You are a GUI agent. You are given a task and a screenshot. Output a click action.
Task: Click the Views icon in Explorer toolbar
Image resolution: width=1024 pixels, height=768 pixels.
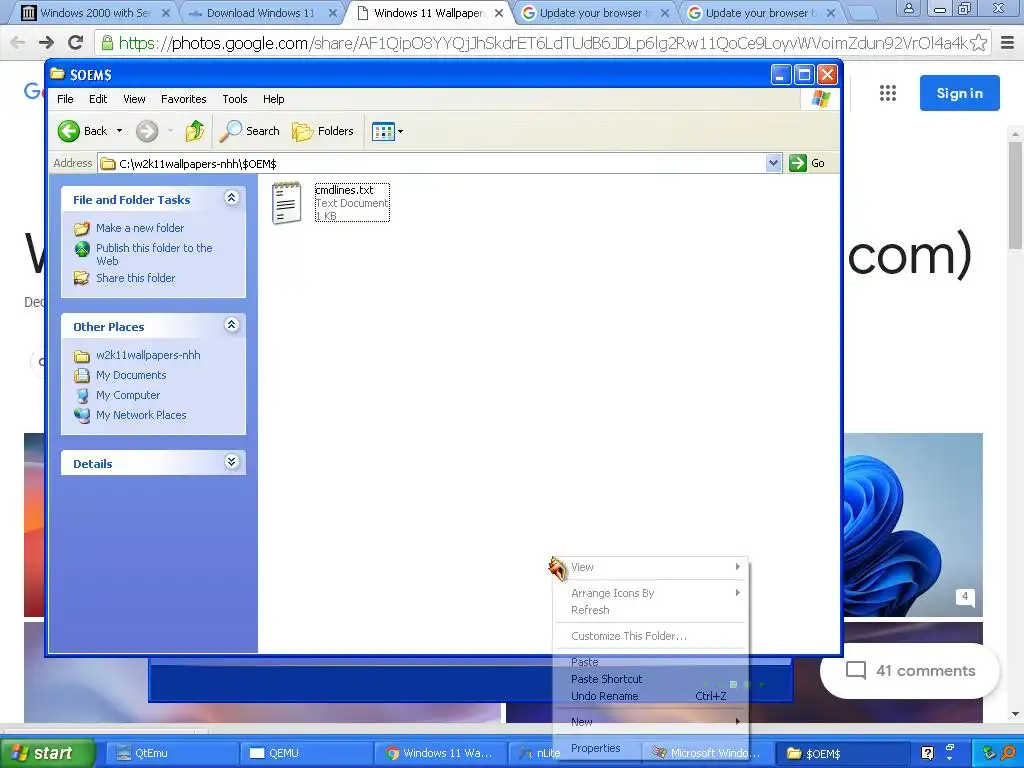pyautogui.click(x=383, y=131)
